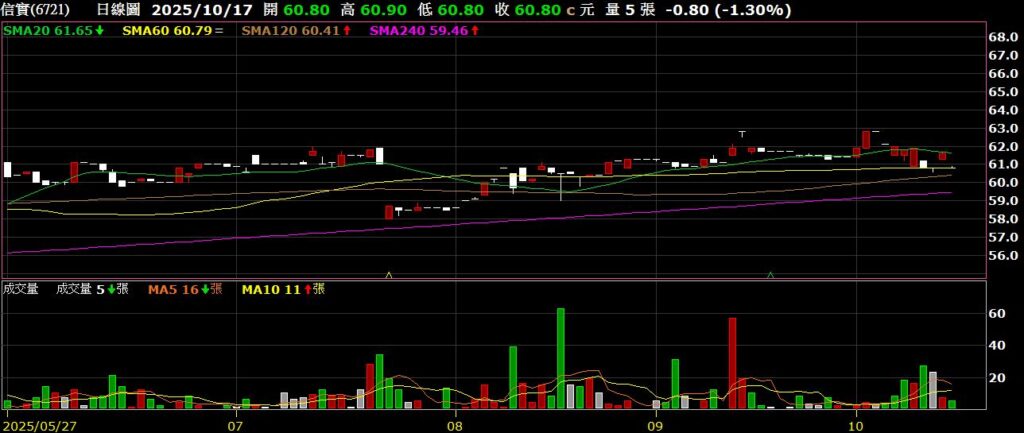
Task: Click the tallest green volume bar
Action: (x=561, y=358)
